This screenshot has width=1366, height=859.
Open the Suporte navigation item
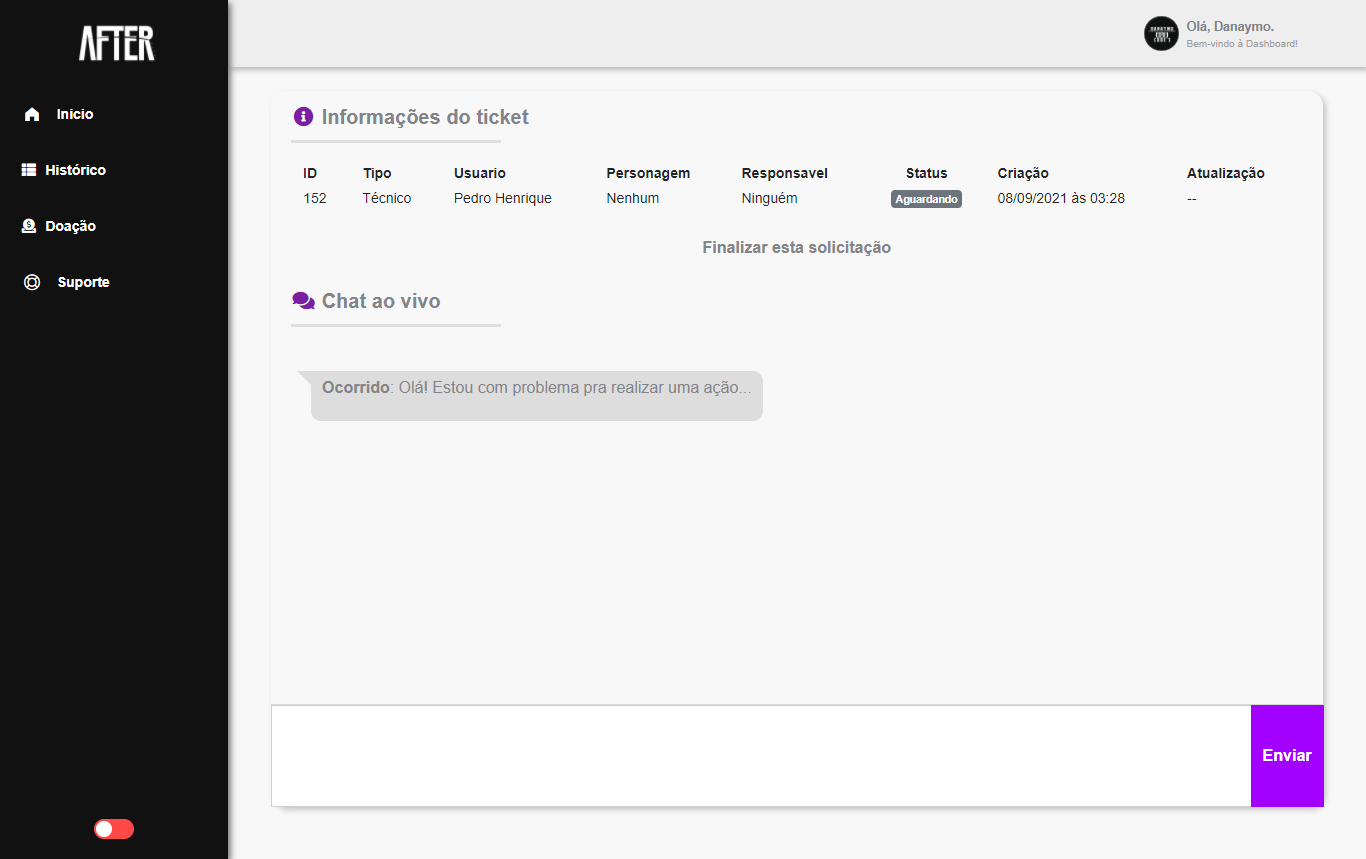pos(83,281)
